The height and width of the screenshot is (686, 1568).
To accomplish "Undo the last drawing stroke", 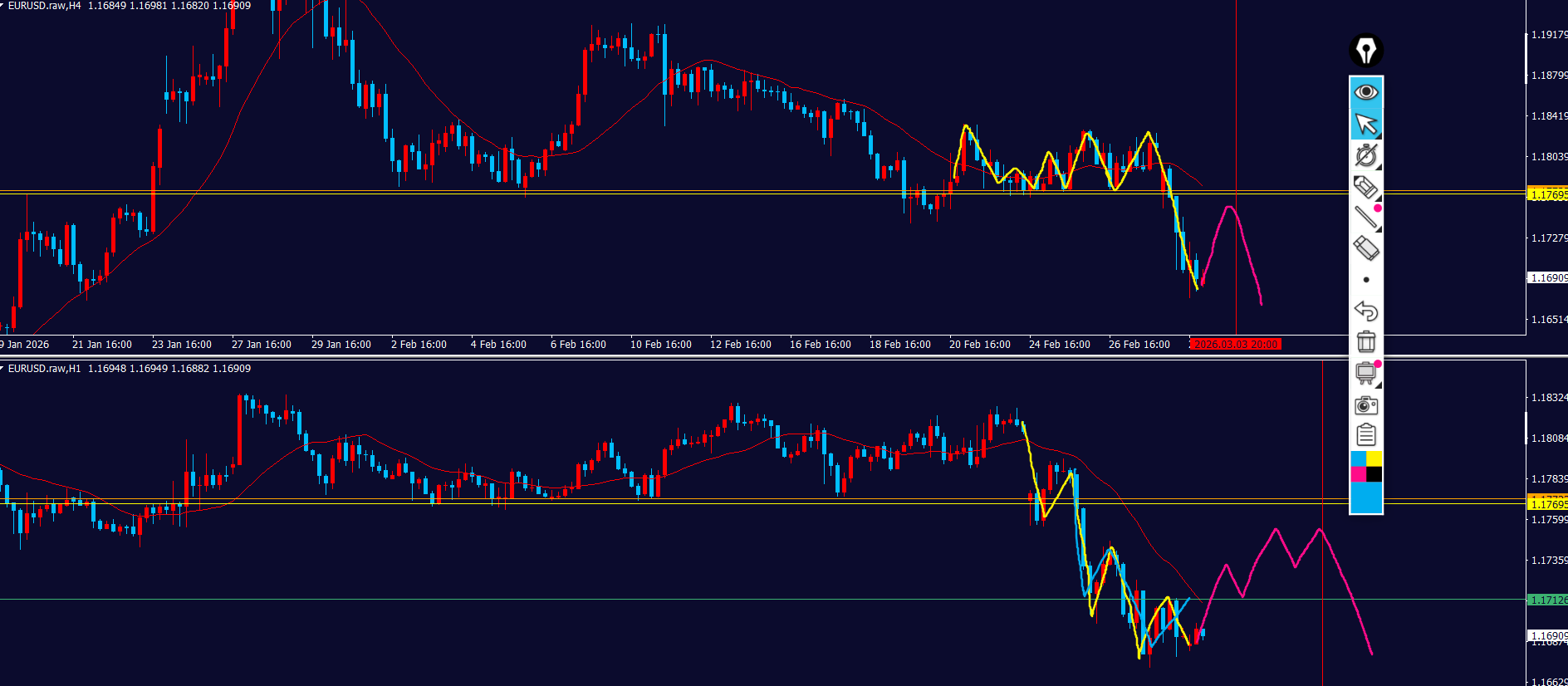I will [x=1366, y=311].
